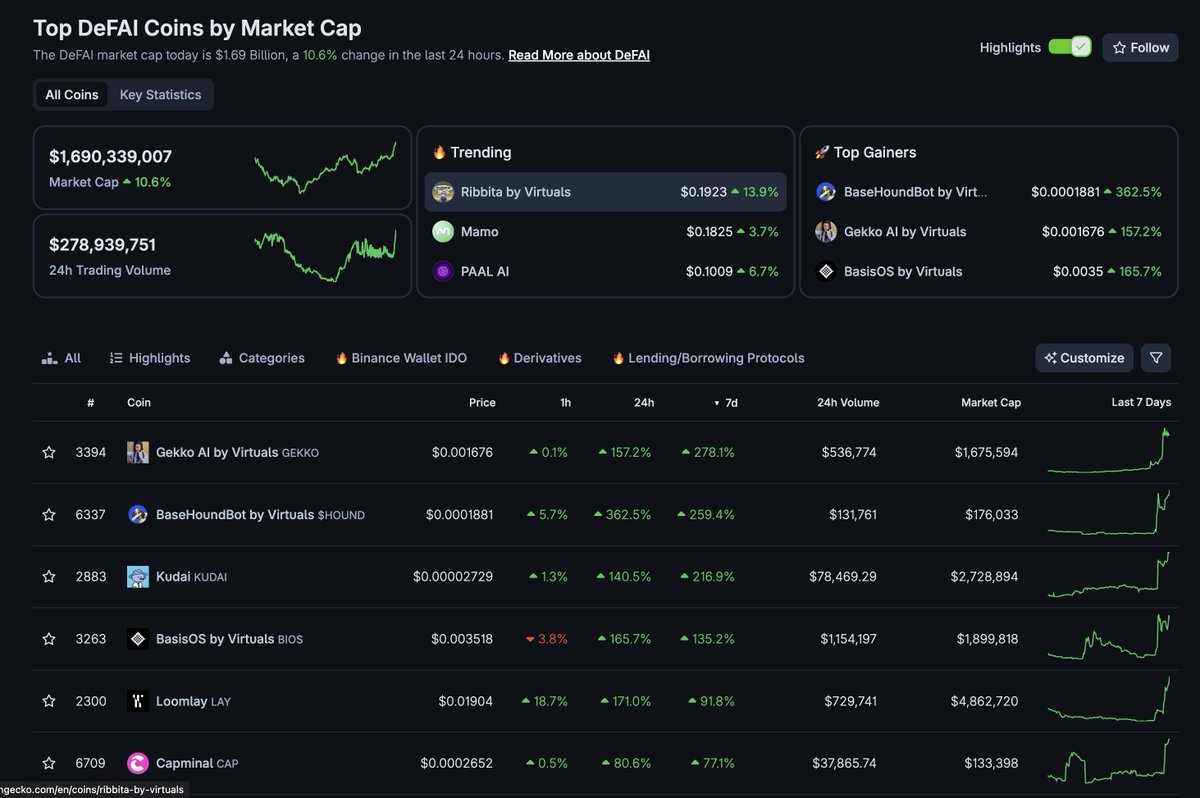Image resolution: width=1200 pixels, height=798 pixels.
Task: Click the Capminal coin logo
Action: point(138,763)
